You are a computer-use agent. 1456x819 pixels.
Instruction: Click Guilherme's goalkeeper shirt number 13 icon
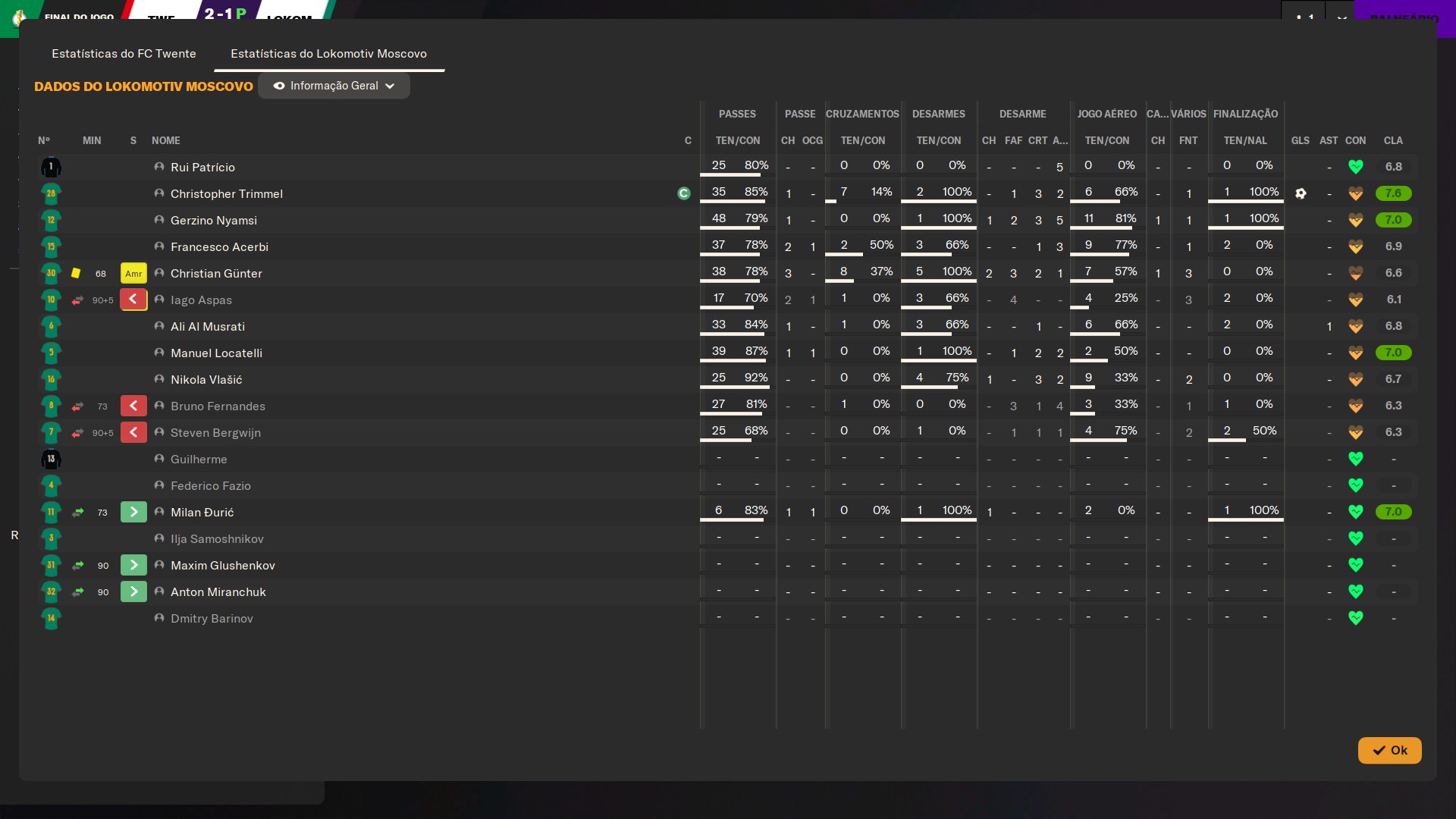pyautogui.click(x=51, y=459)
